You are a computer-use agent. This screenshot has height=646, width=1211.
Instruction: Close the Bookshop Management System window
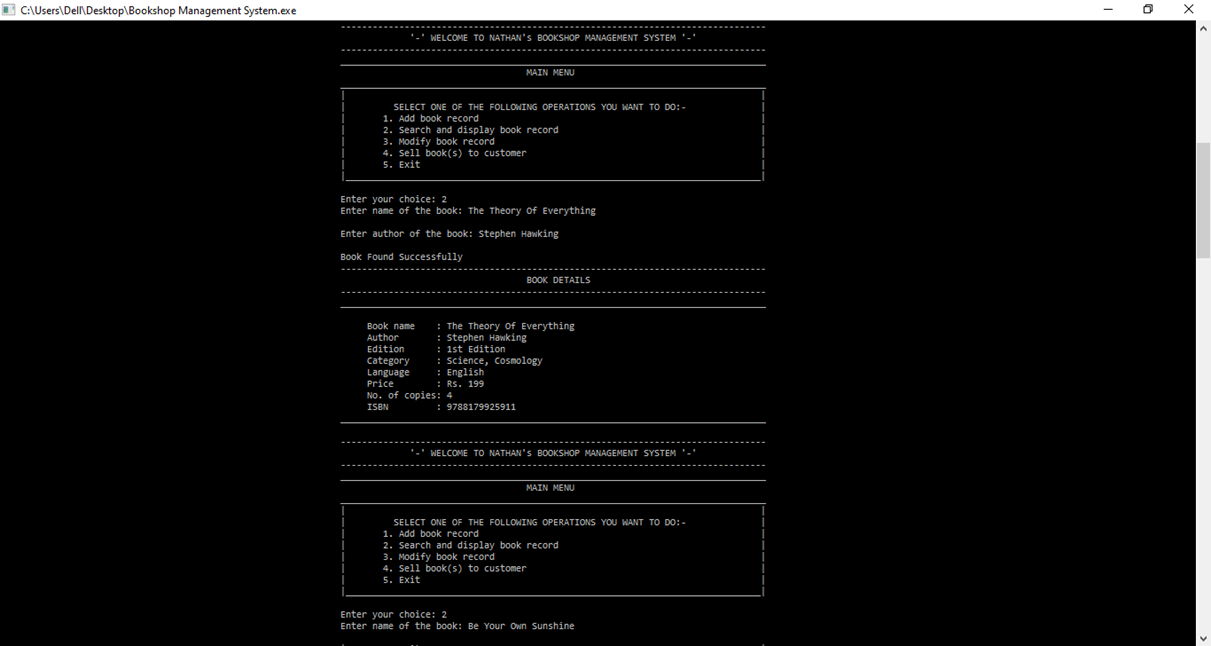point(1188,9)
